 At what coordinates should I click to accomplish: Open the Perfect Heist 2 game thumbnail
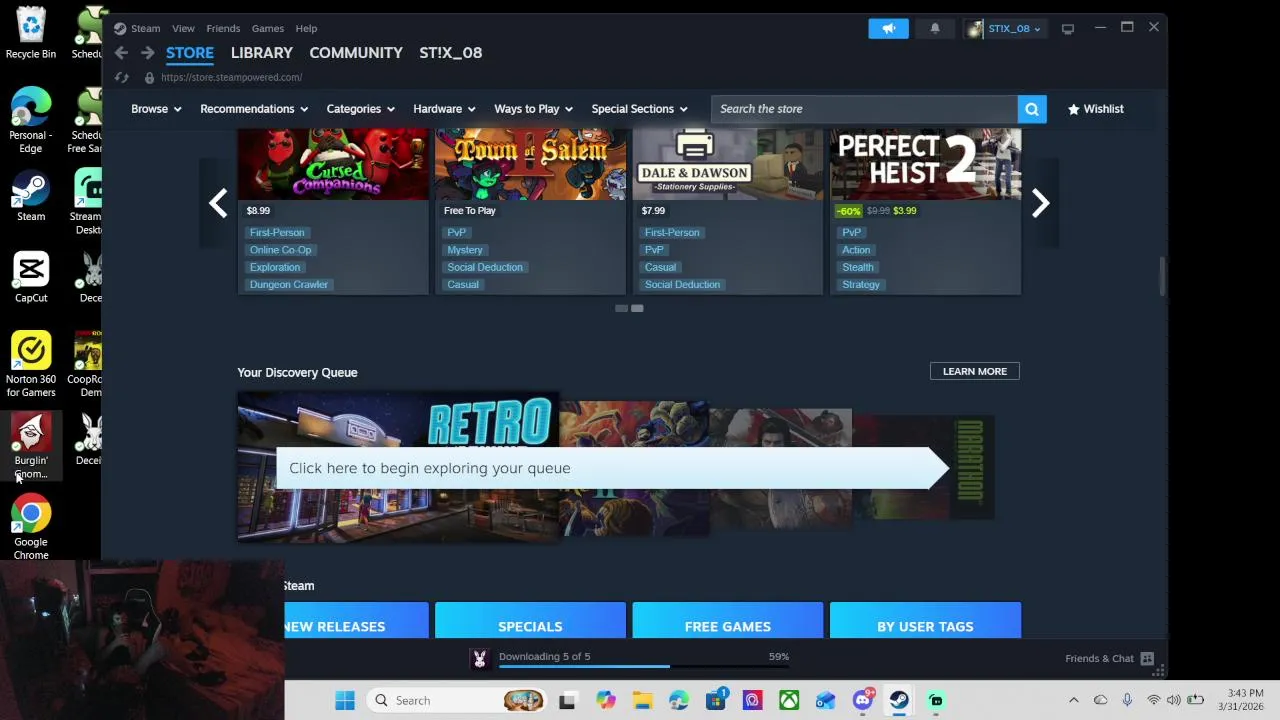(925, 165)
